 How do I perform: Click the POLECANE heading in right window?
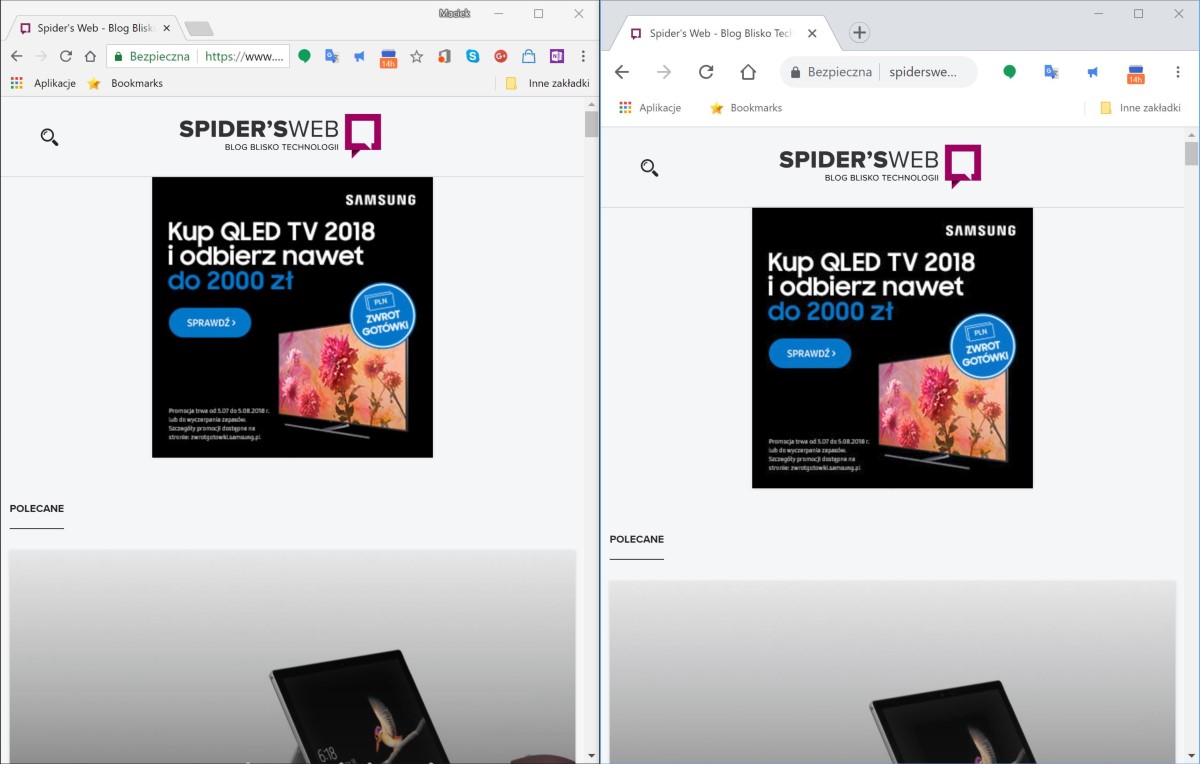(637, 539)
